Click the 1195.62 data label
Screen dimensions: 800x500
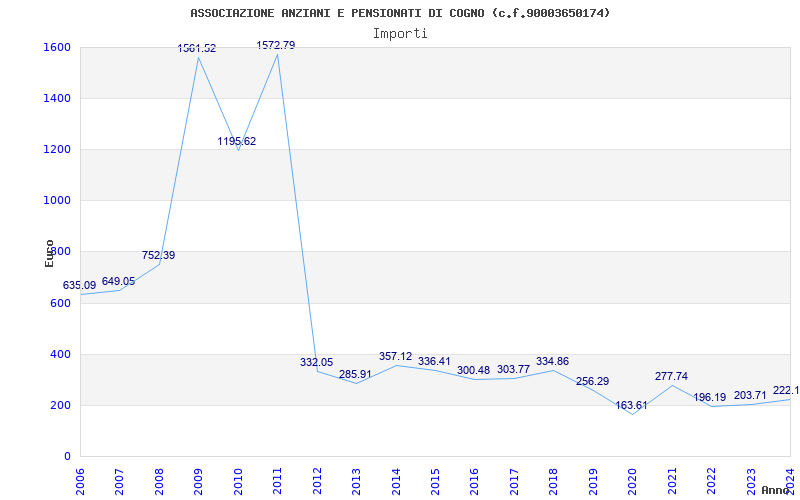237,141
